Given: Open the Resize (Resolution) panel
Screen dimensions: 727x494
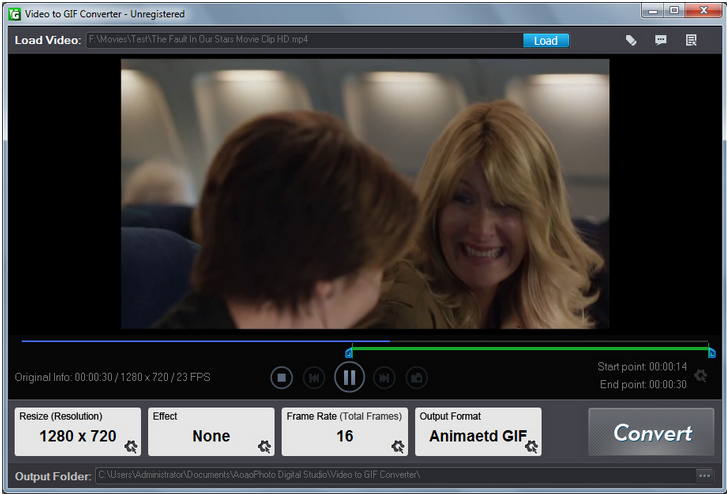Looking at the screenshot, I should 78,431.
